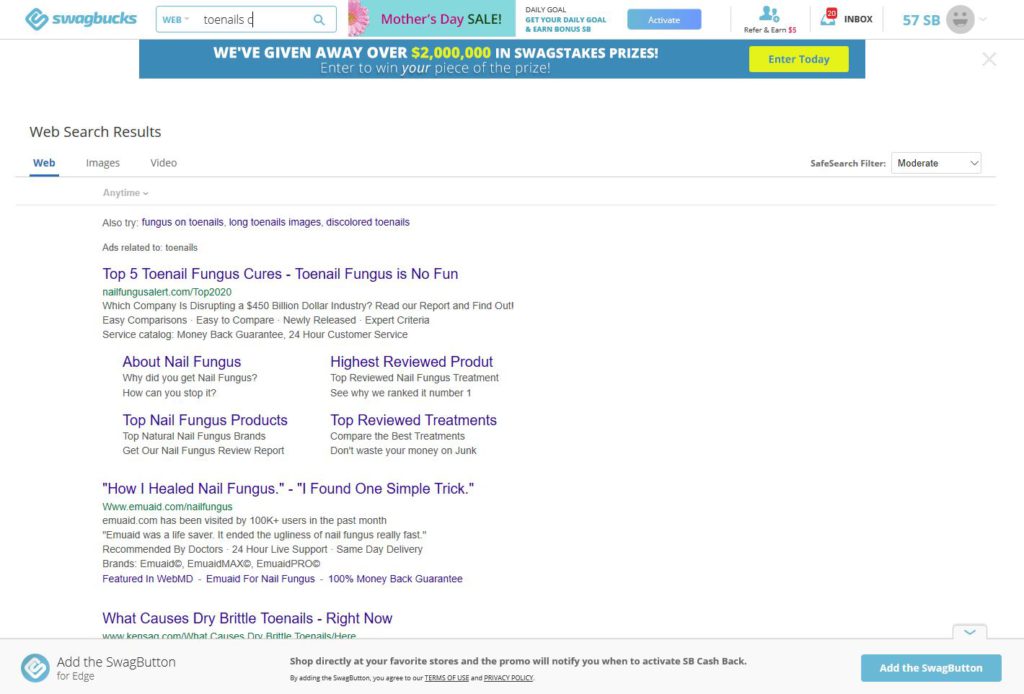The image size is (1024, 694).
Task: Click the 'Featured In WebMD' link
Action: [x=148, y=578]
